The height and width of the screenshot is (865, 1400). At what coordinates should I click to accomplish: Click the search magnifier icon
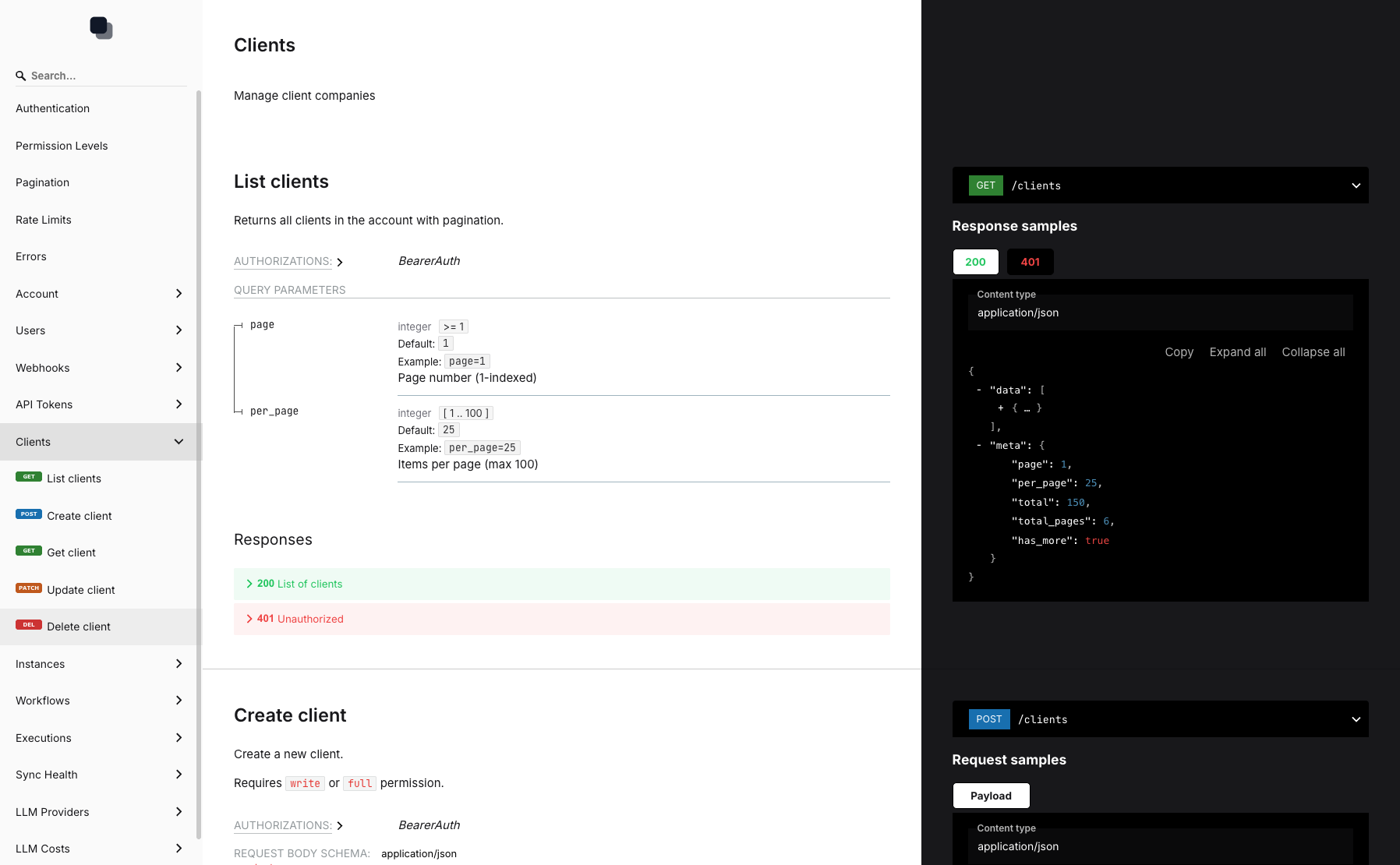point(21,76)
